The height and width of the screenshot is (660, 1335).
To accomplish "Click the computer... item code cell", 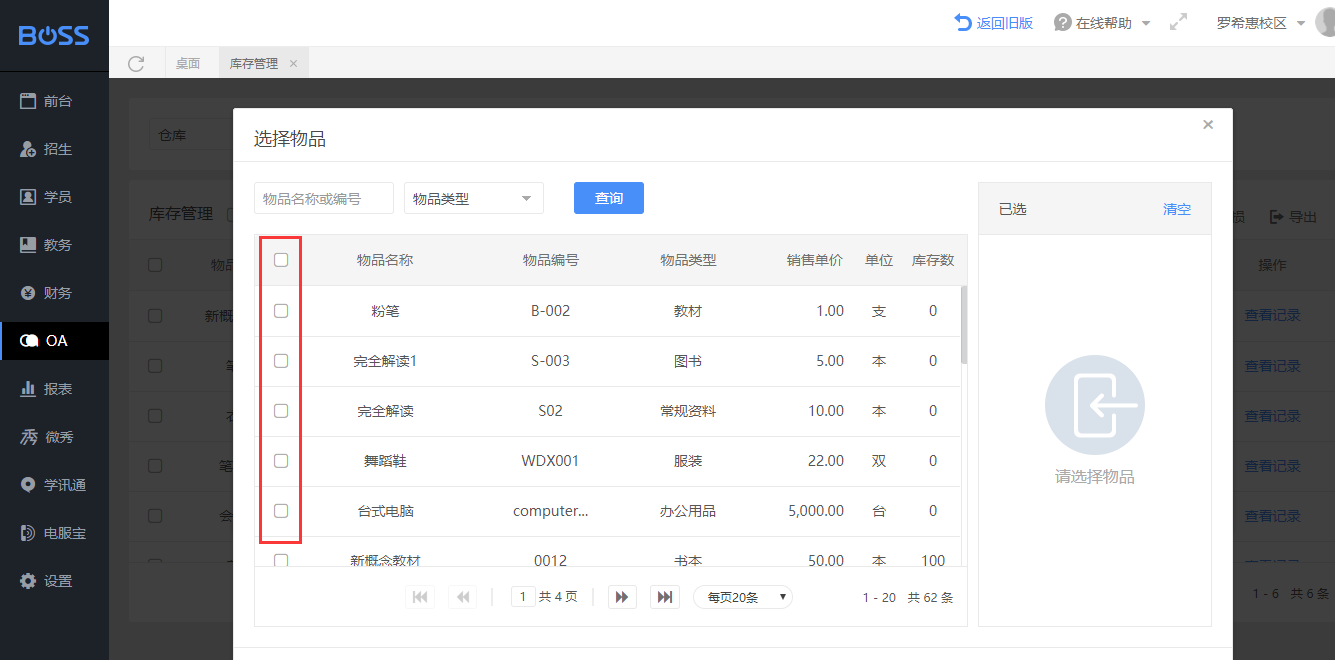I will pos(551,511).
